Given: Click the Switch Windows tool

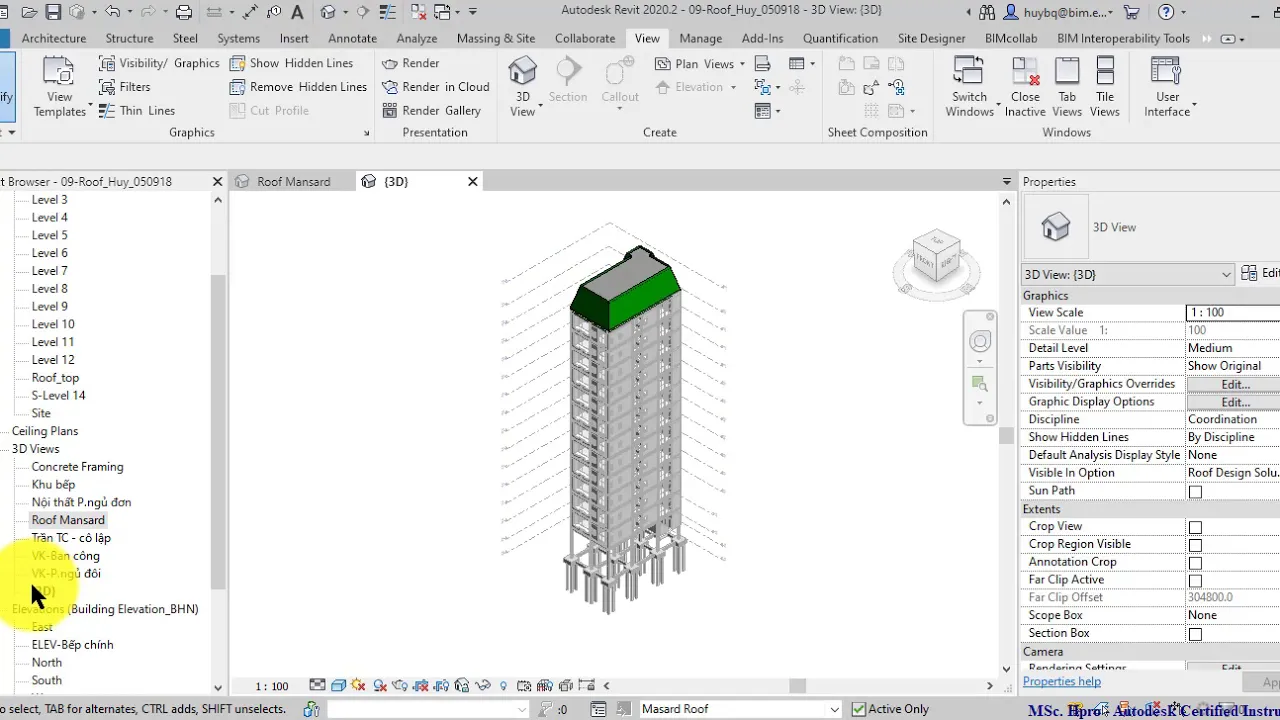Looking at the screenshot, I should [x=969, y=86].
